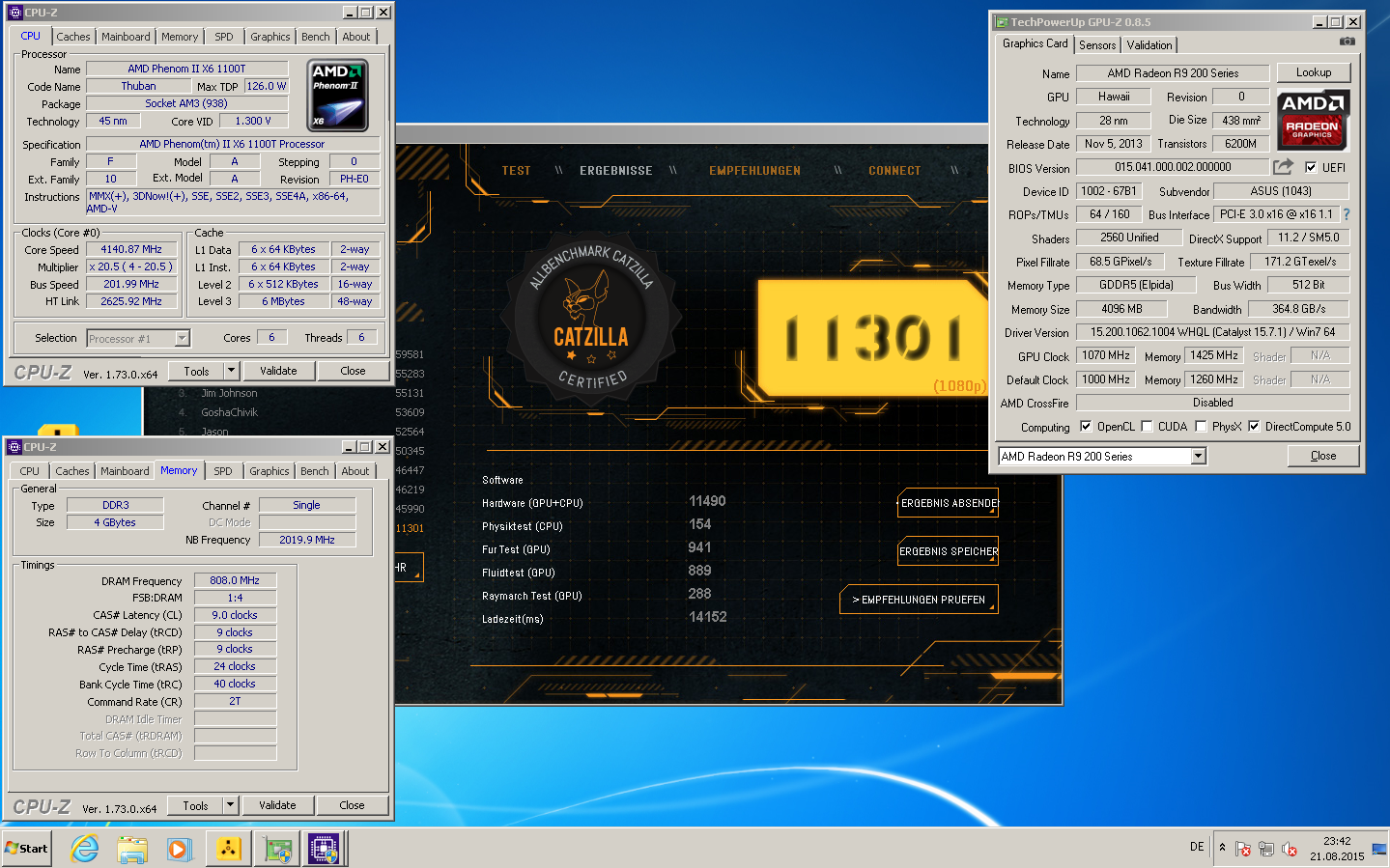Toggle the CUDA checkbox
This screenshot has height=868, width=1390.
tap(1147, 426)
